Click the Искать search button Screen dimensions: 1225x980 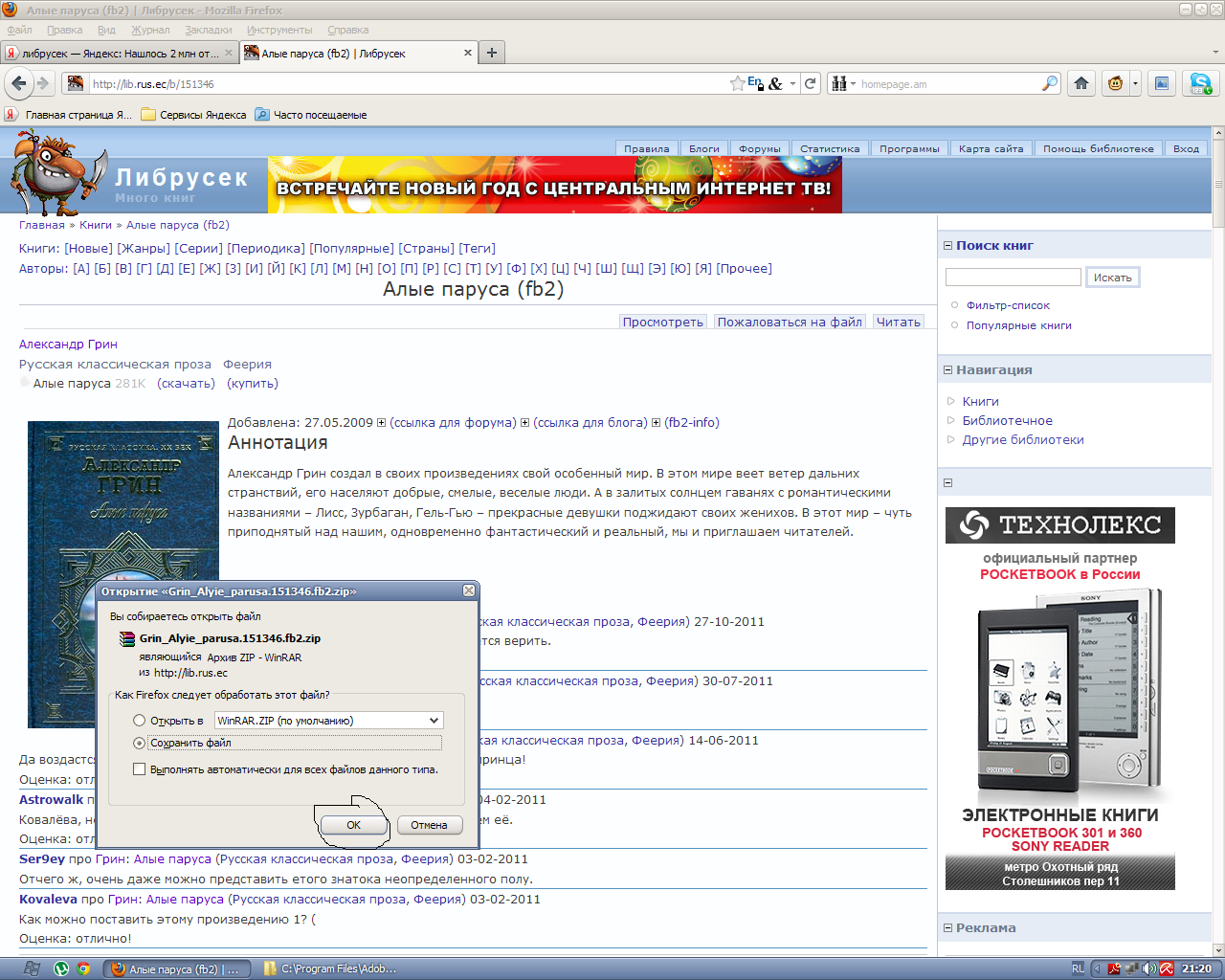(x=1112, y=278)
